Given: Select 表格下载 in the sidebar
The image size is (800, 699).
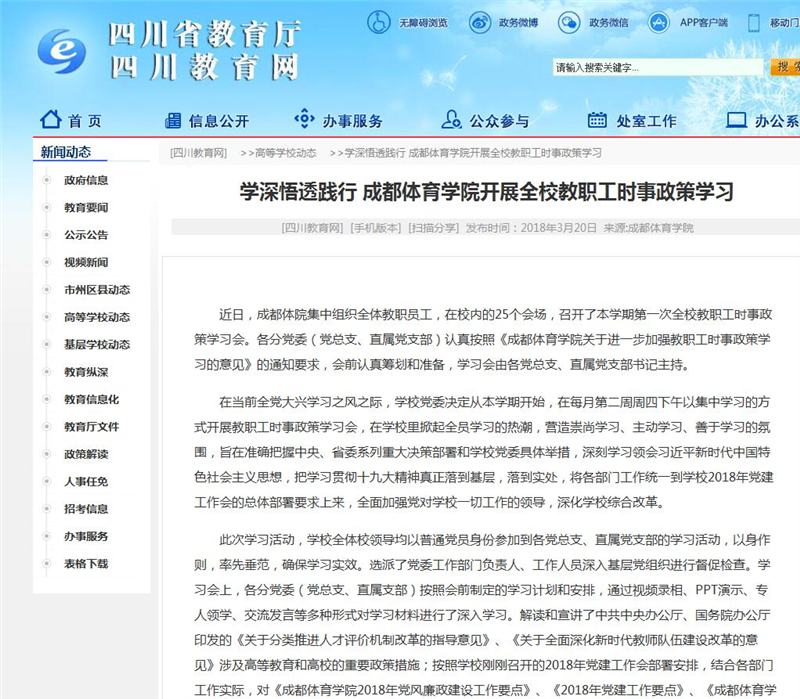Looking at the screenshot, I should coord(86,564).
